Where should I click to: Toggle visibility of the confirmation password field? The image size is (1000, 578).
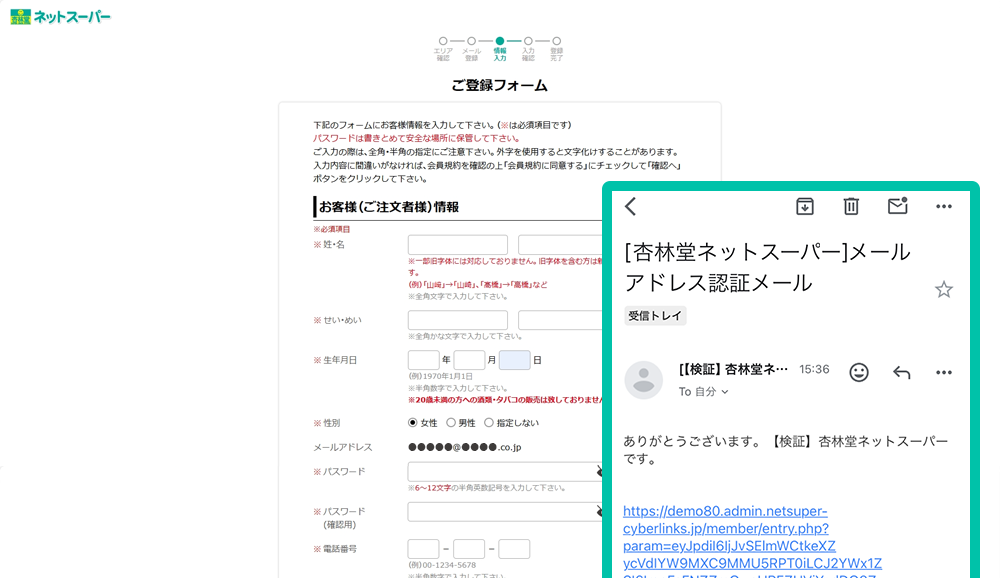pyautogui.click(x=599, y=511)
